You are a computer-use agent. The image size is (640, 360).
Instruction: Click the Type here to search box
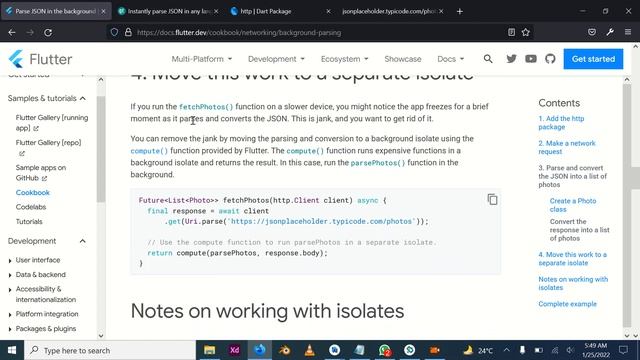pos(110,350)
